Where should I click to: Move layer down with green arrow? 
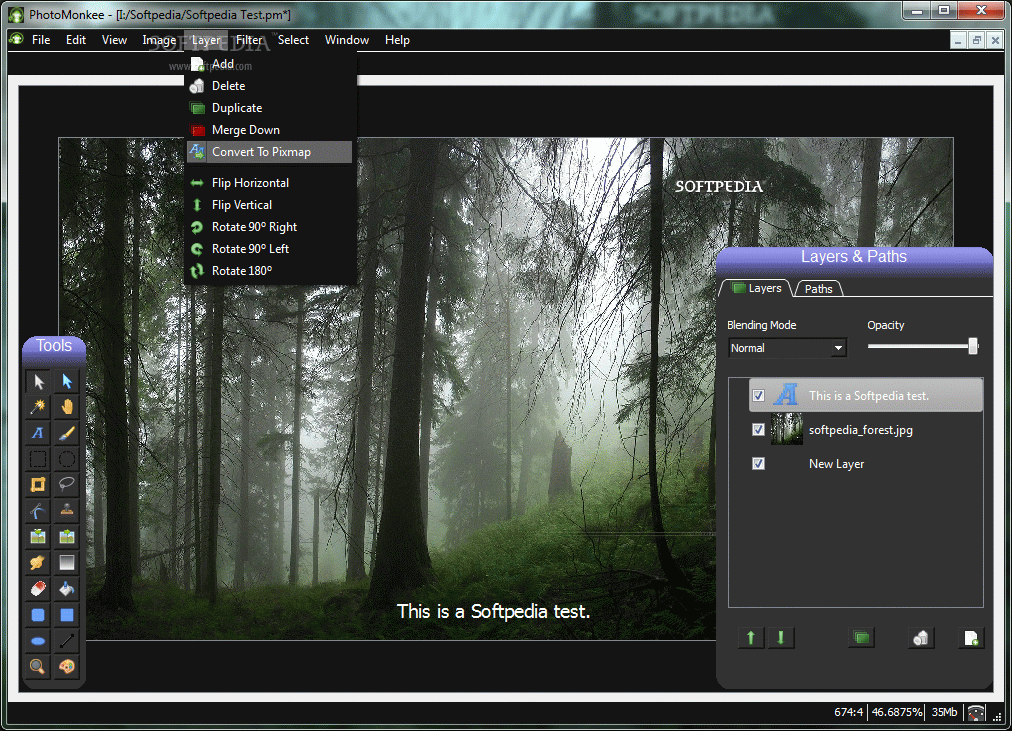tap(781, 638)
